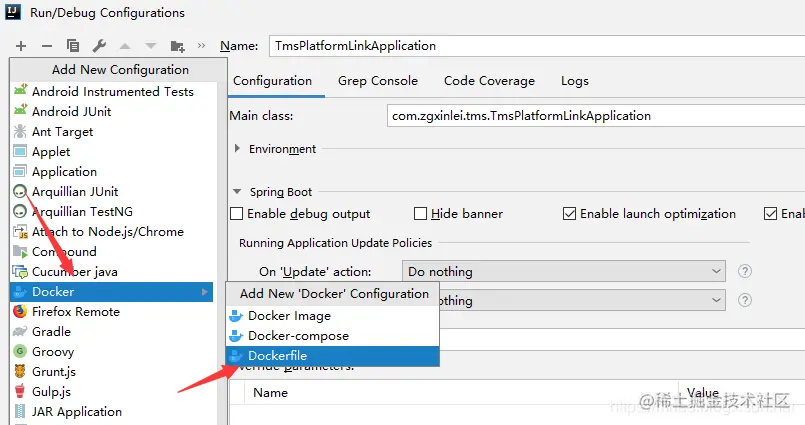
Task: Click the Ant Target spider icon
Action: coord(20,131)
